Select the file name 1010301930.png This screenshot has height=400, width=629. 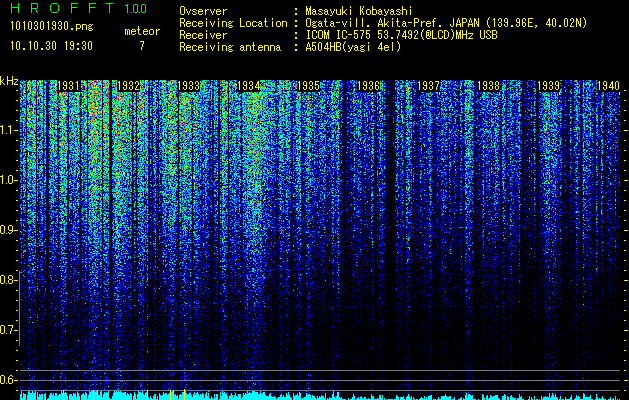[52, 27]
